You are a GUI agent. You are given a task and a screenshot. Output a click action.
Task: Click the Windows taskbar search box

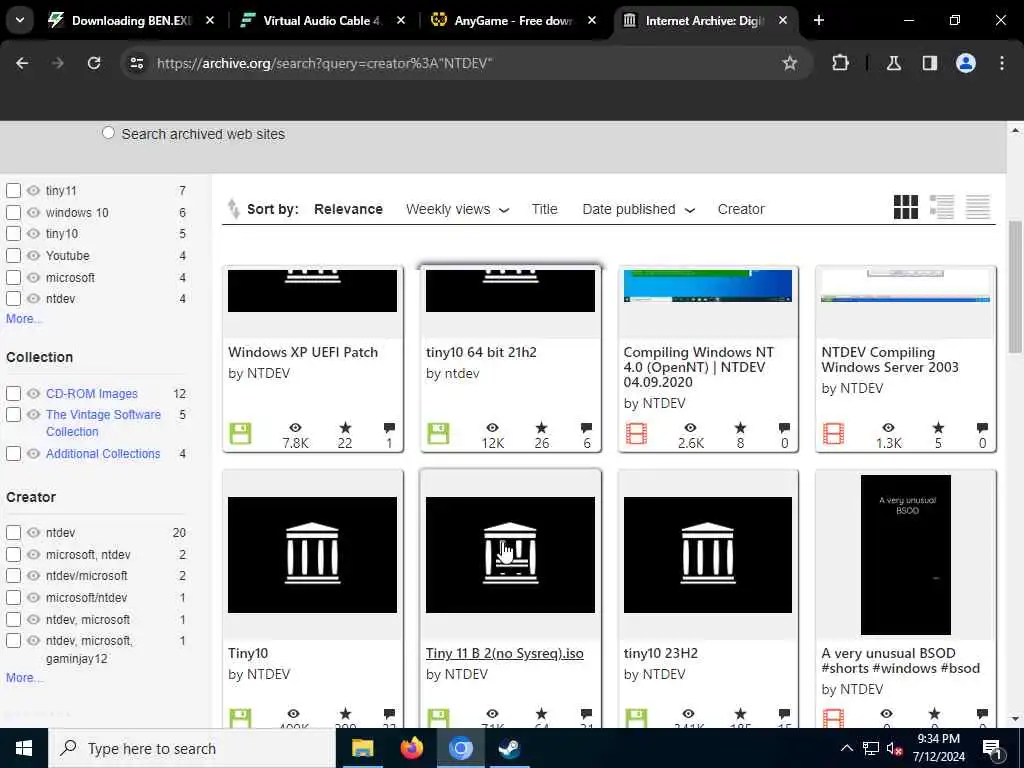pyautogui.click(x=192, y=748)
